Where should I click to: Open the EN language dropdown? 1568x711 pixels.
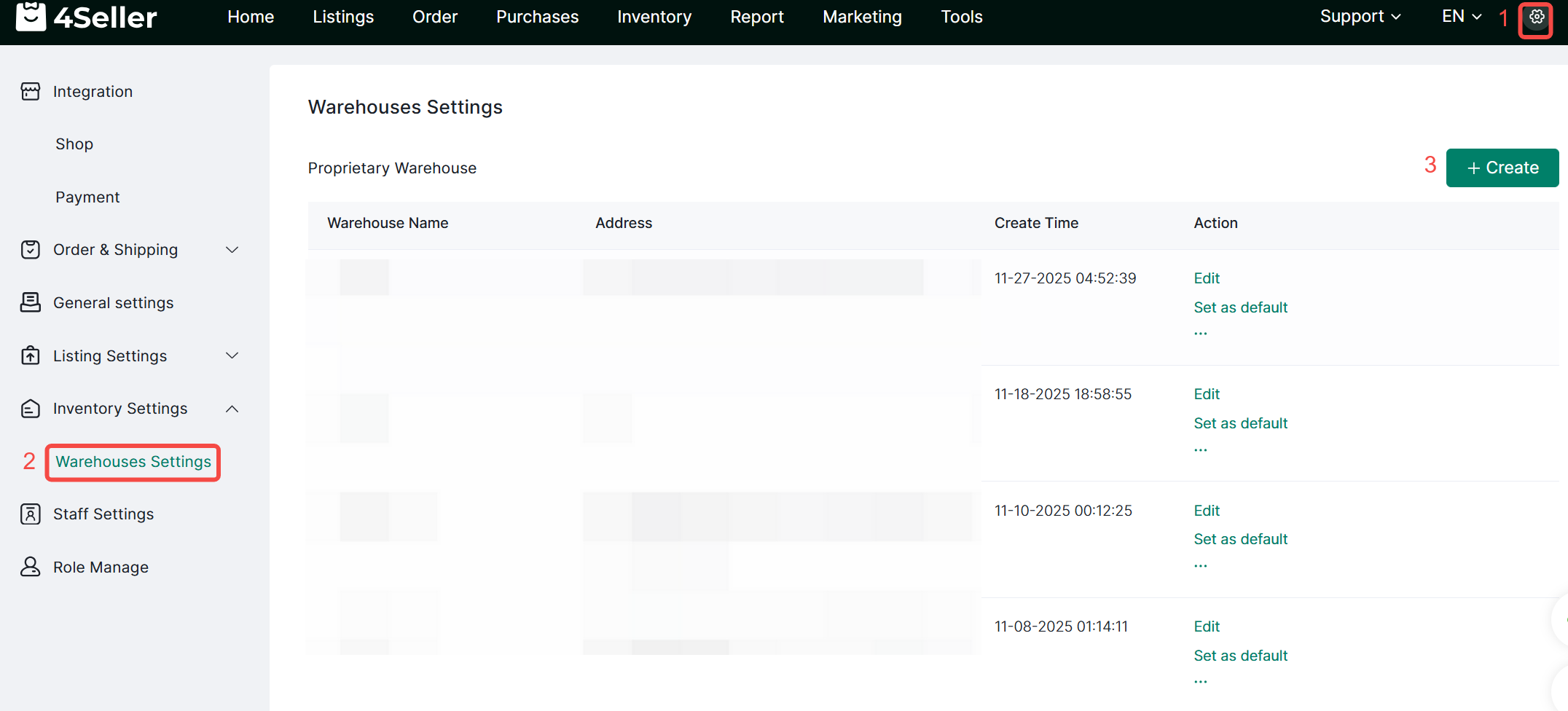pos(1461,17)
